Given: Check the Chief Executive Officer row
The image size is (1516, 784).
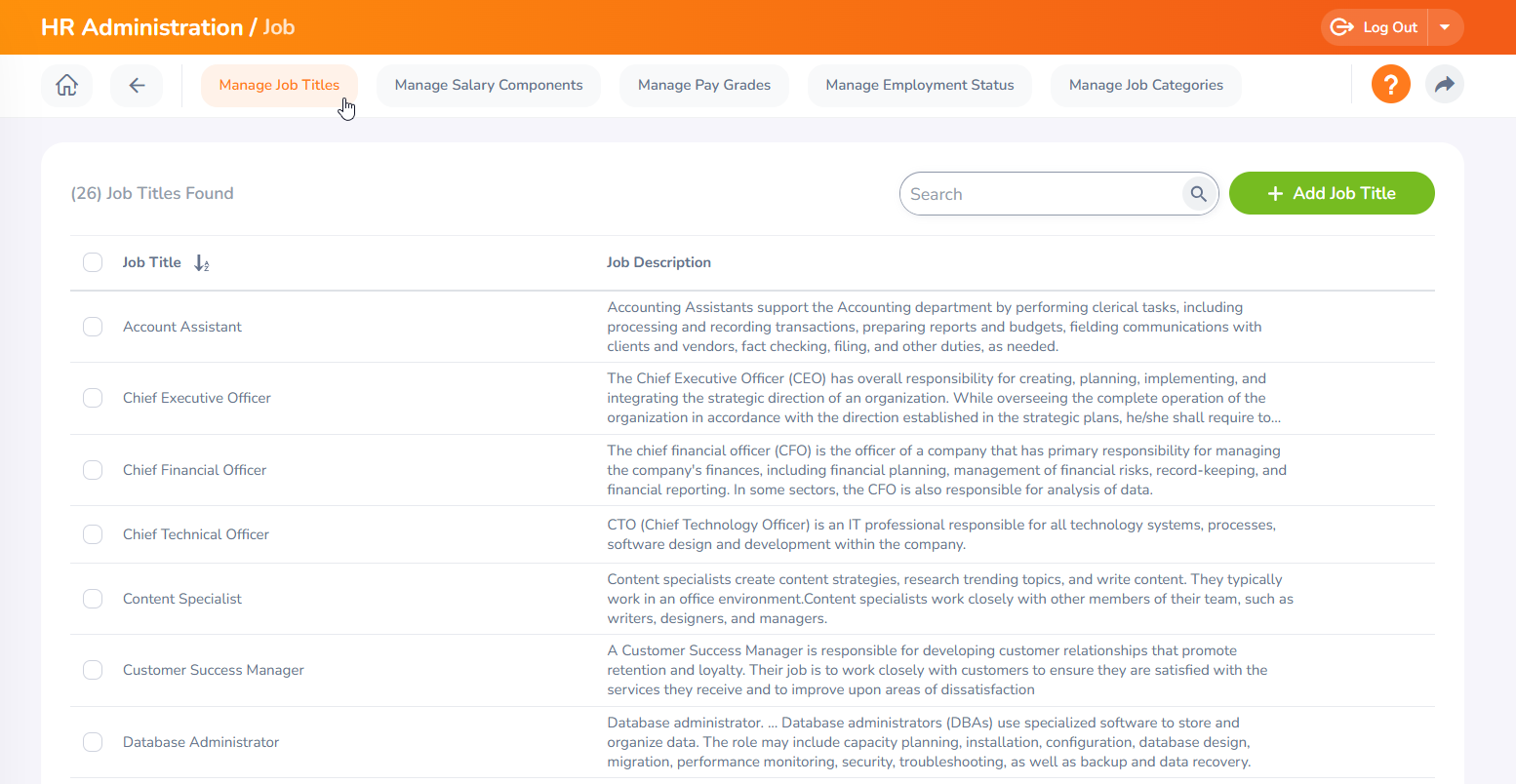Looking at the screenshot, I should tap(93, 398).
